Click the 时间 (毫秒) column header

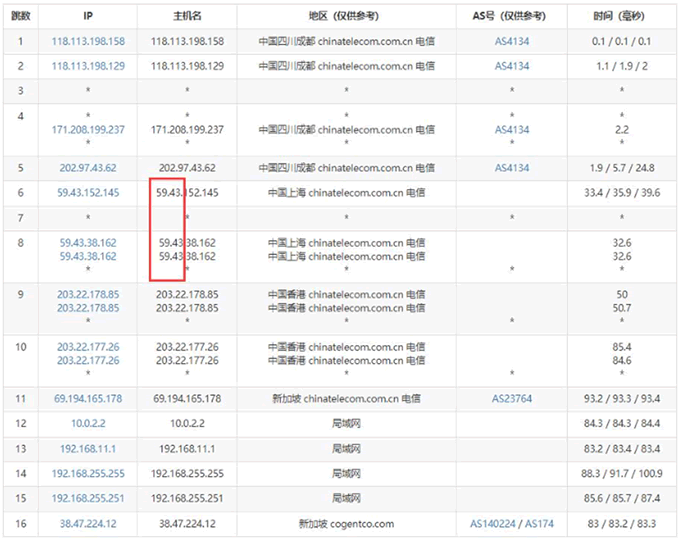(x=622, y=17)
